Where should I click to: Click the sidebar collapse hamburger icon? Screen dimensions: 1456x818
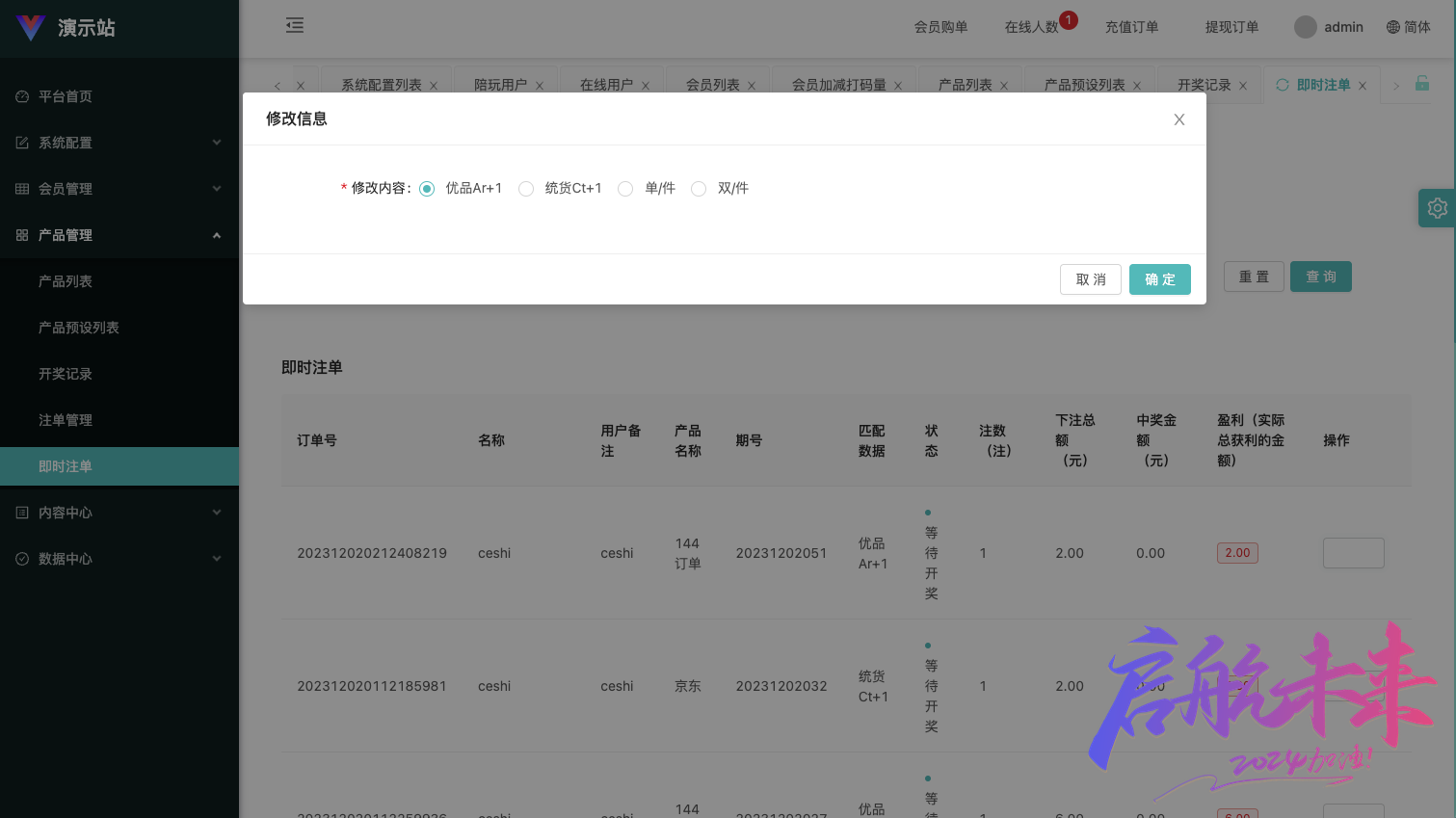tap(295, 26)
